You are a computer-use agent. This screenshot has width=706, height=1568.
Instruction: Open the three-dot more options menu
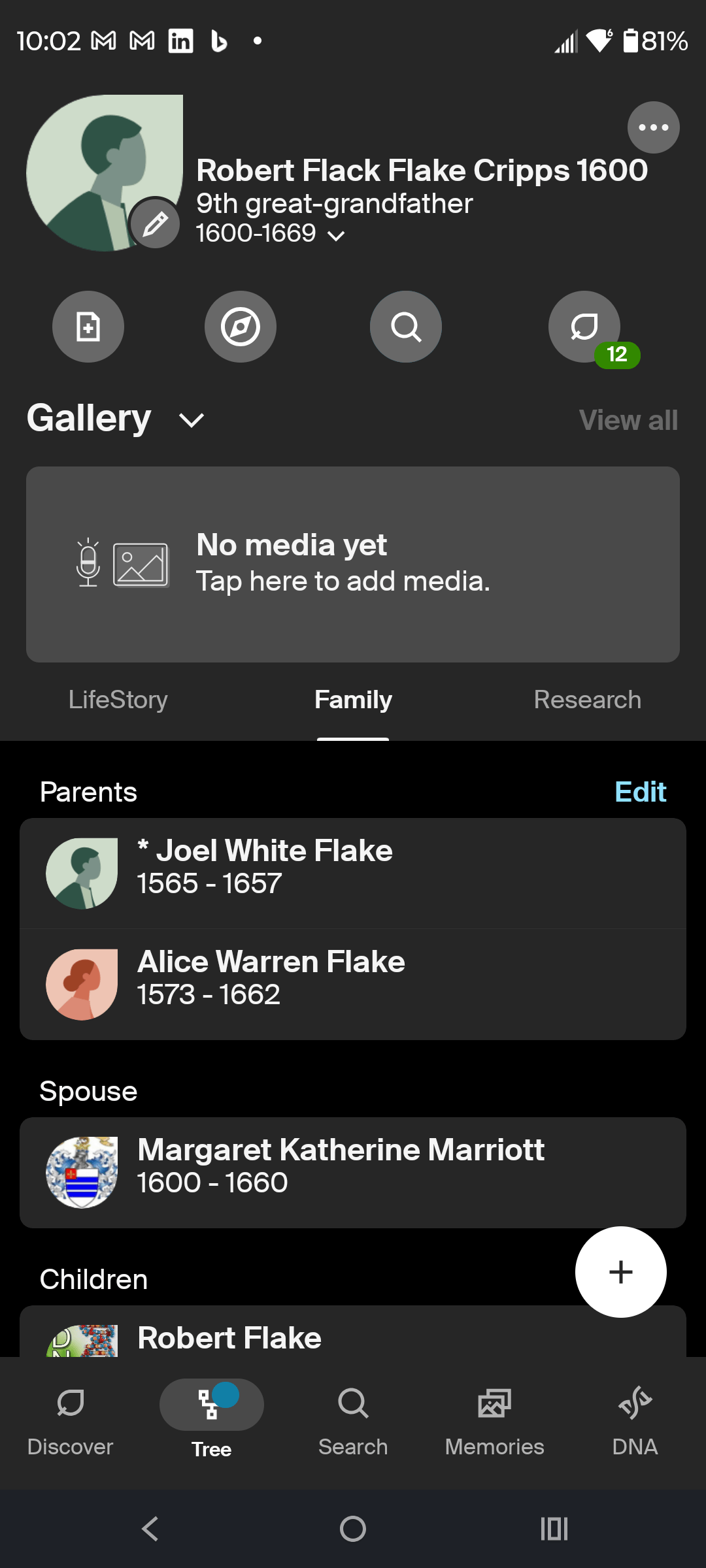pyautogui.click(x=653, y=127)
